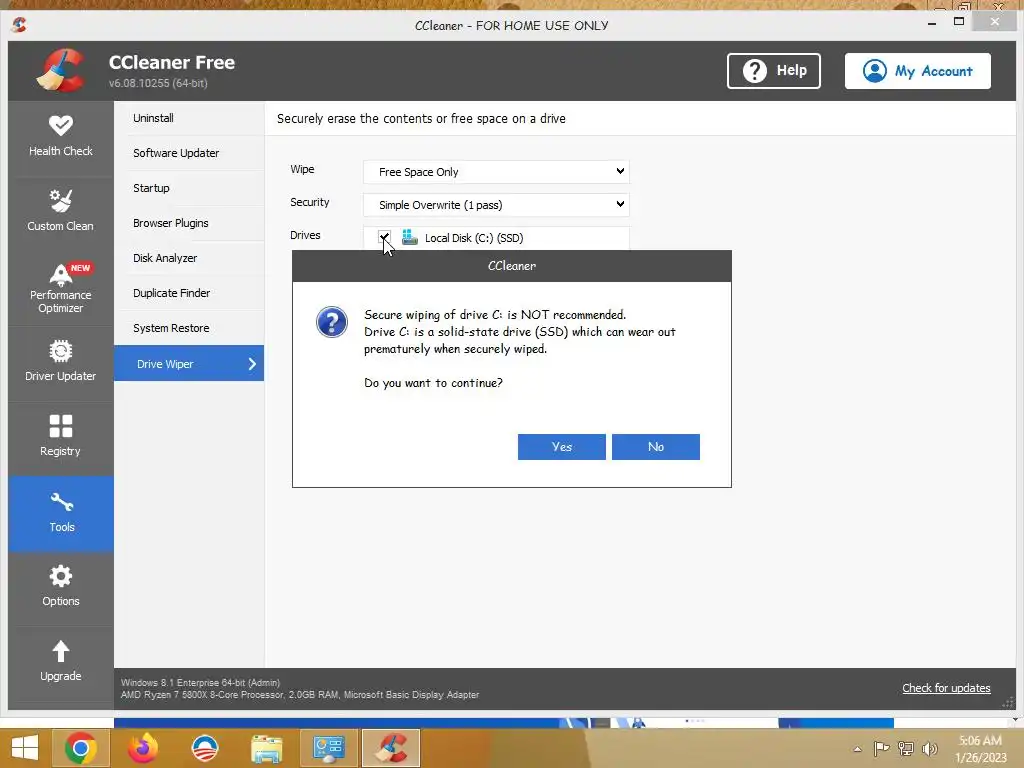Click CCleaner taskbar icon

391,748
